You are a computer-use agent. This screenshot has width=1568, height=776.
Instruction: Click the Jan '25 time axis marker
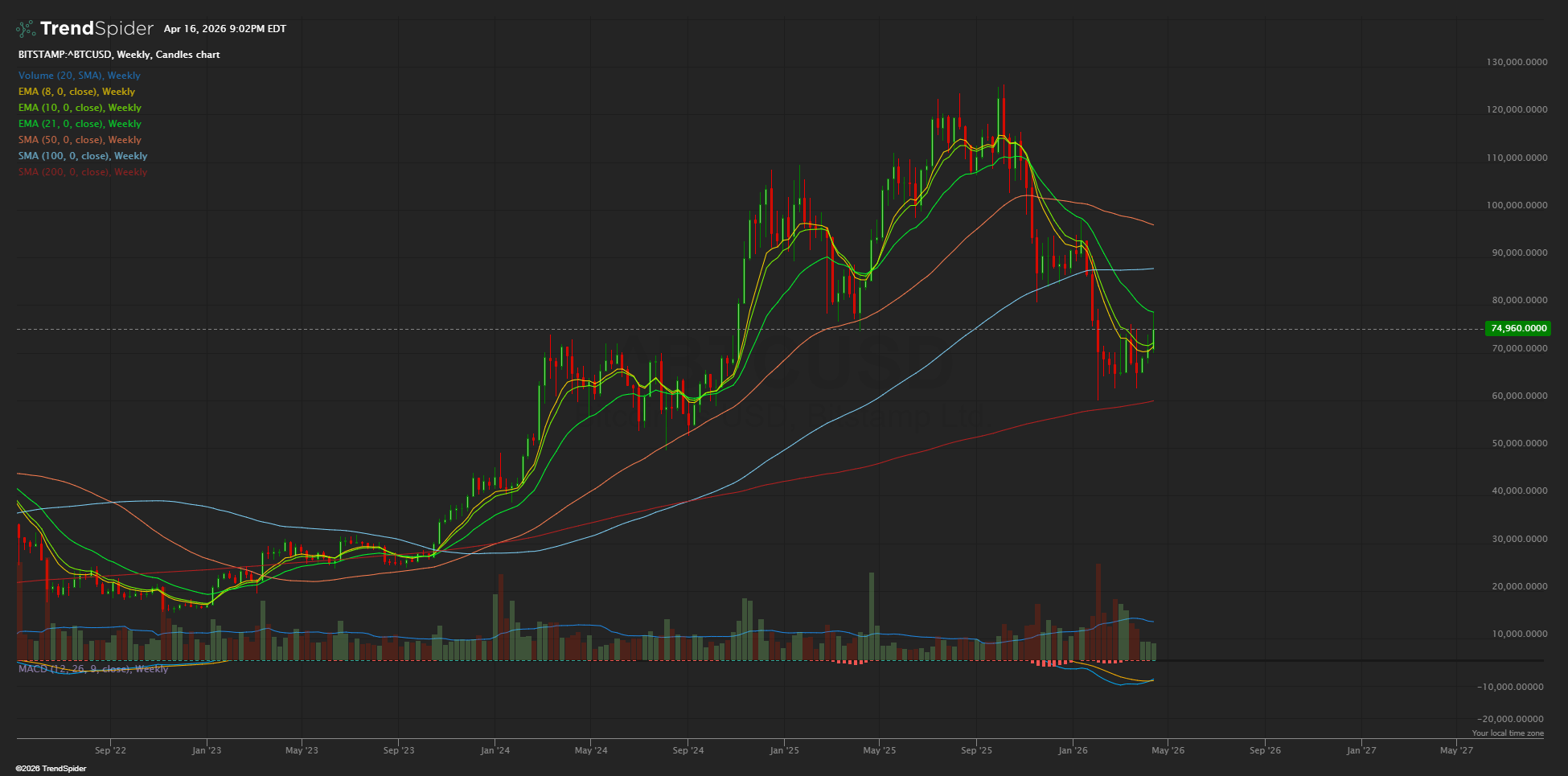784,750
